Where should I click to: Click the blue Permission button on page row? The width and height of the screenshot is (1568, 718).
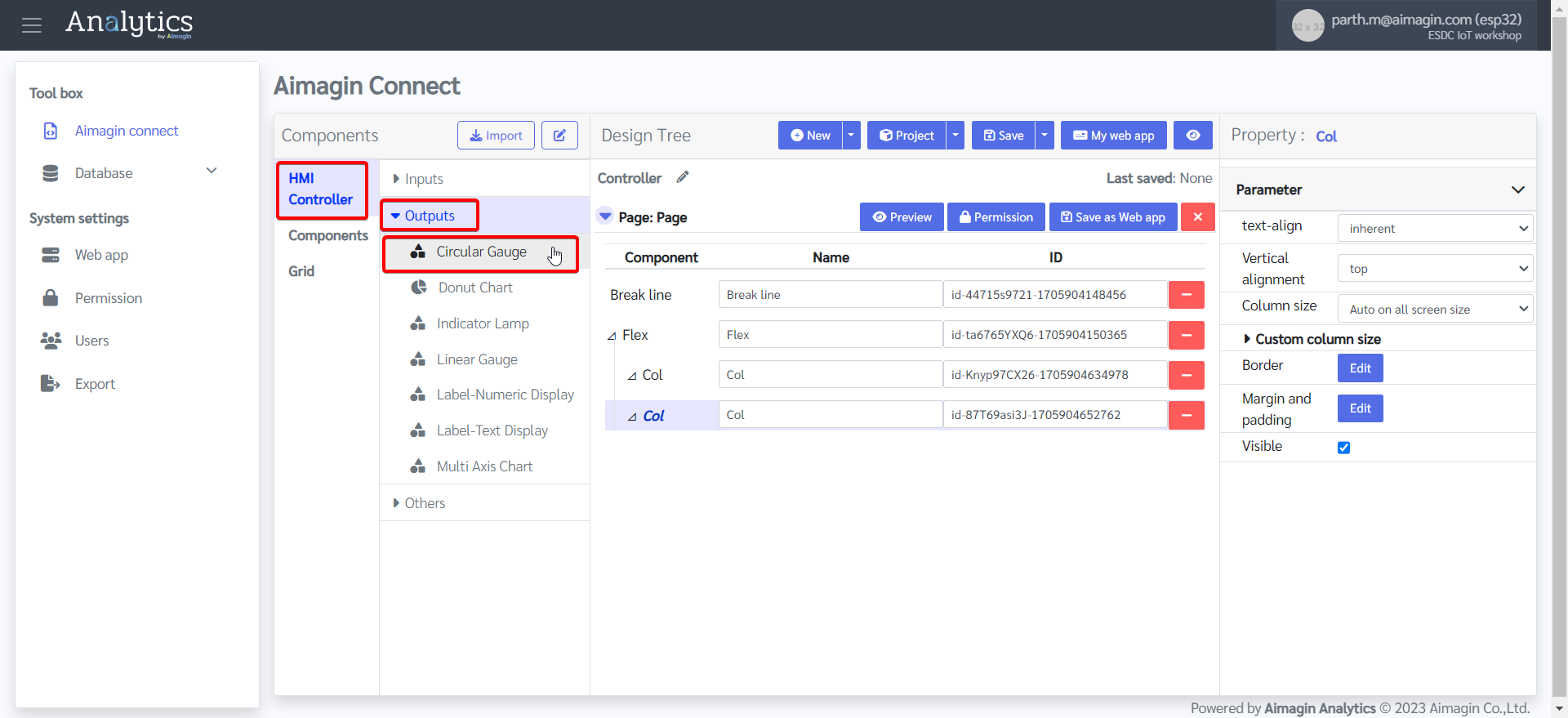pyautogui.click(x=996, y=217)
